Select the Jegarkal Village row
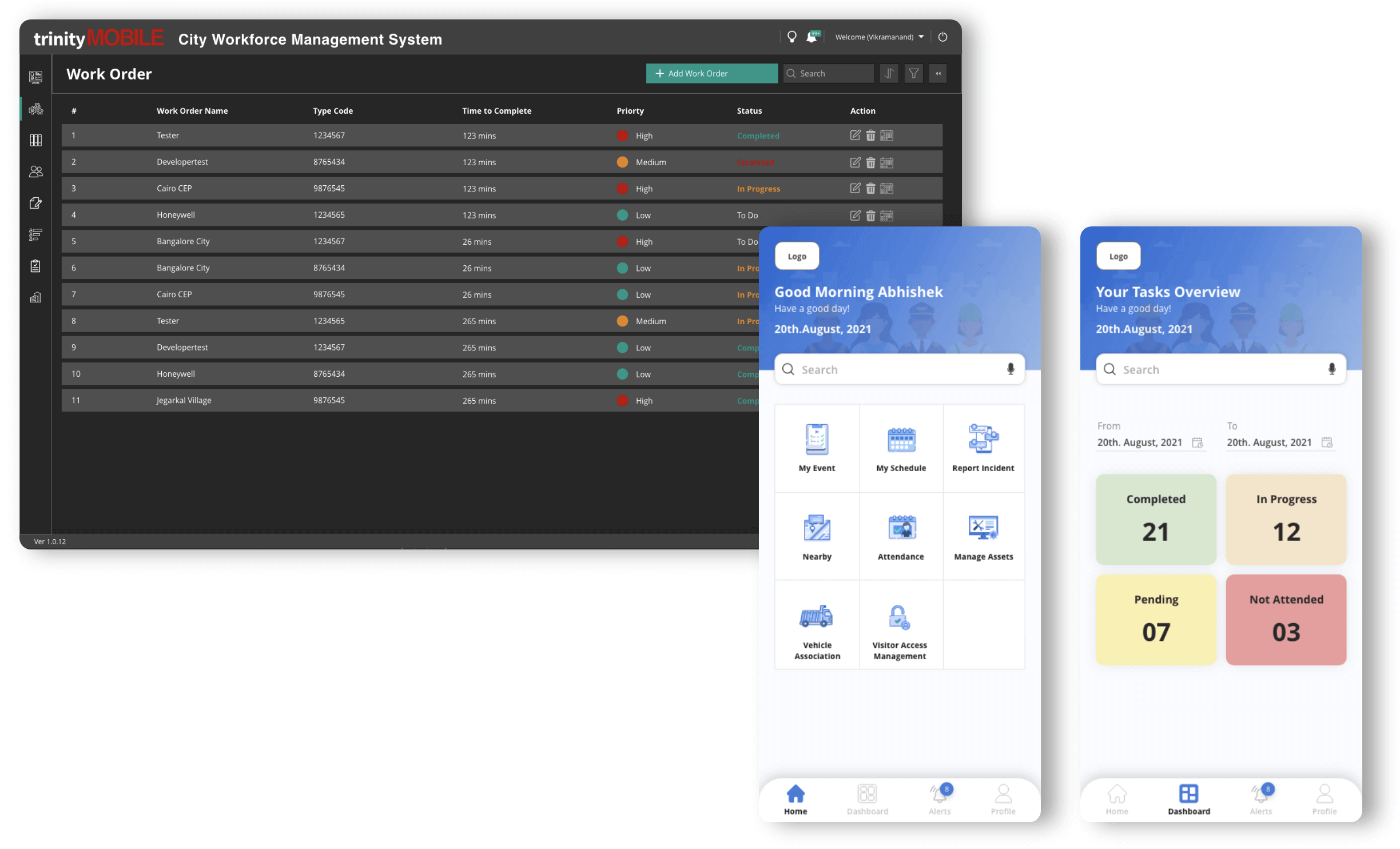The height and width of the screenshot is (849, 1400). (410, 400)
